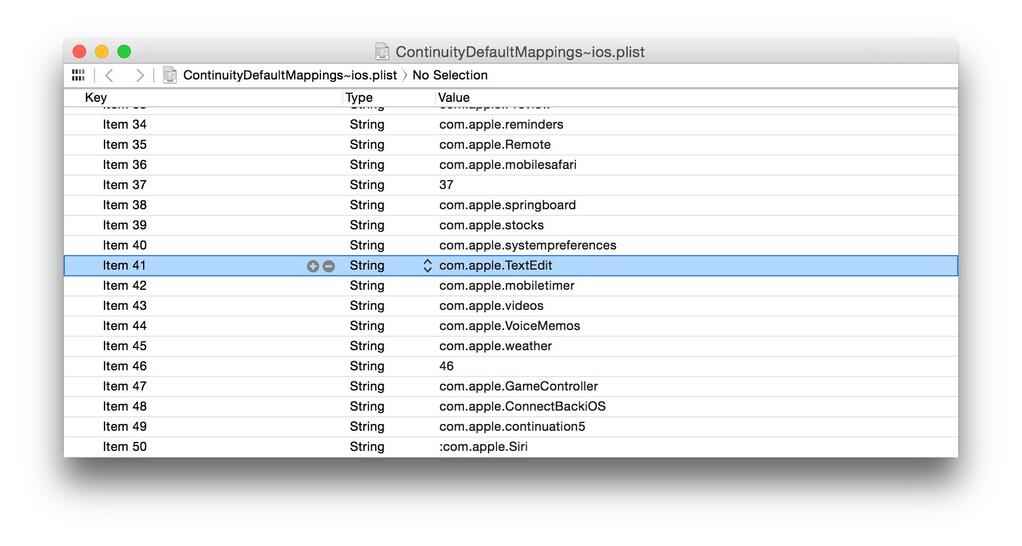This screenshot has height=546, width=1022.
Task: Click the com.apple.ConnectBackiOS value
Action: pos(522,406)
